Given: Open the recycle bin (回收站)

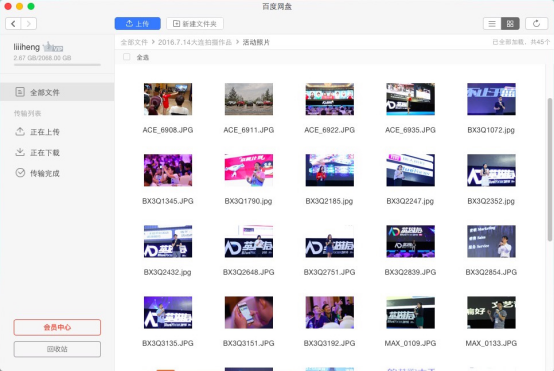Looking at the screenshot, I should coord(57,349).
